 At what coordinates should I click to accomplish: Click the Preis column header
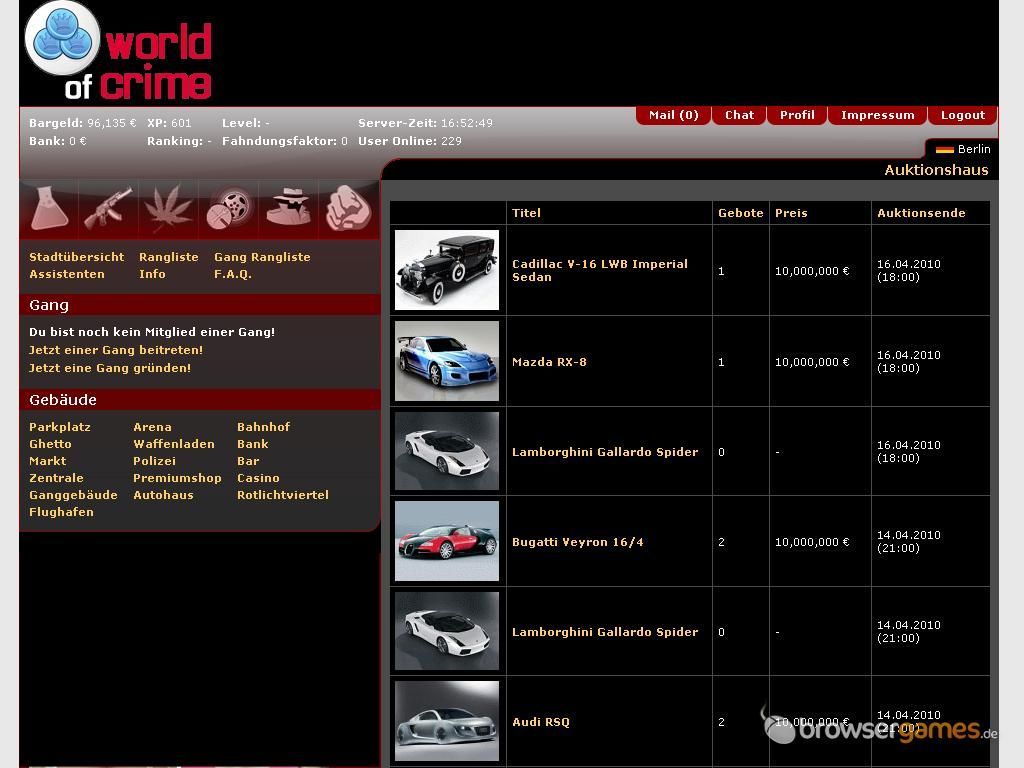(x=791, y=213)
